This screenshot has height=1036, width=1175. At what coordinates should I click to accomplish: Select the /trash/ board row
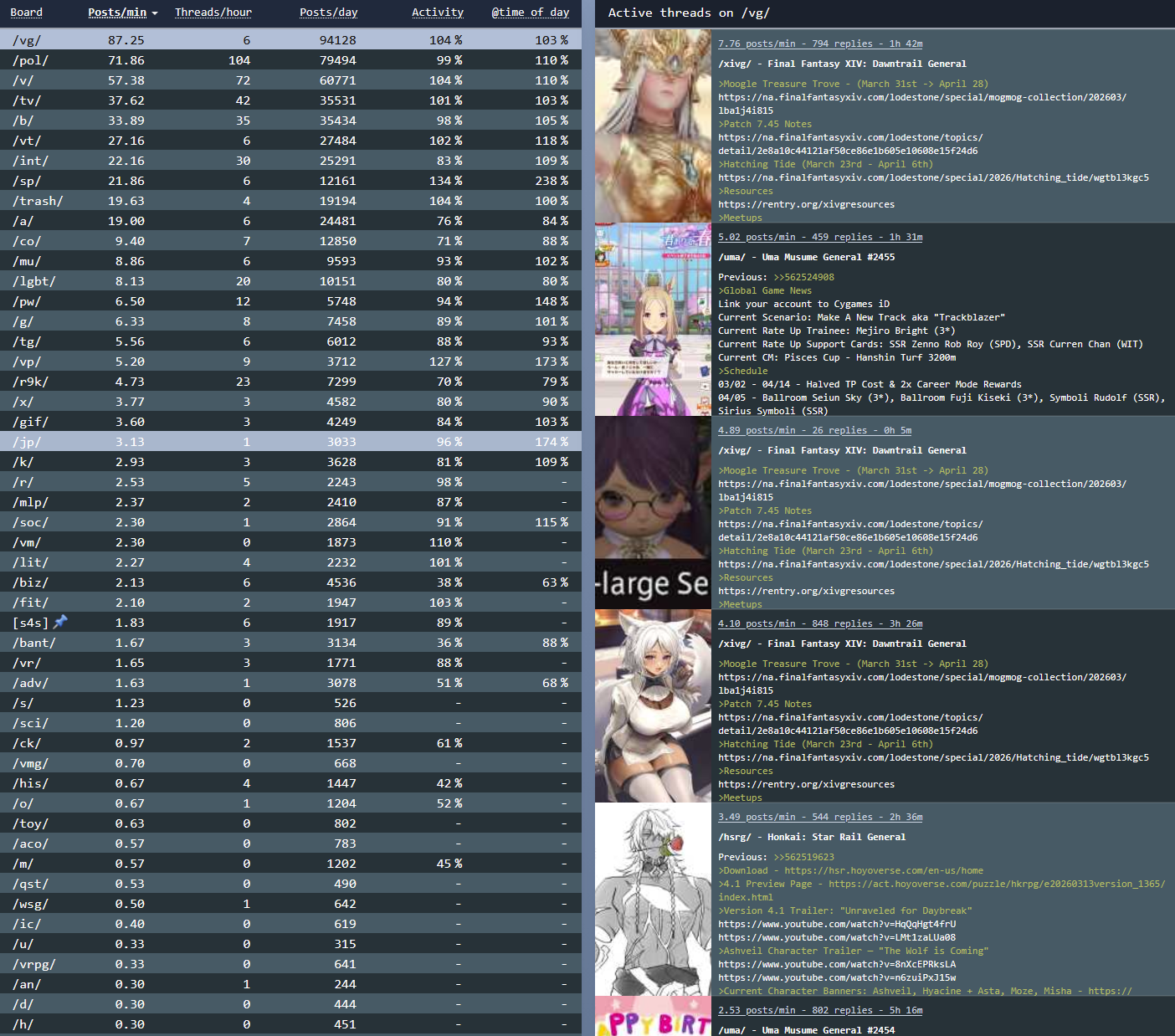click(290, 201)
